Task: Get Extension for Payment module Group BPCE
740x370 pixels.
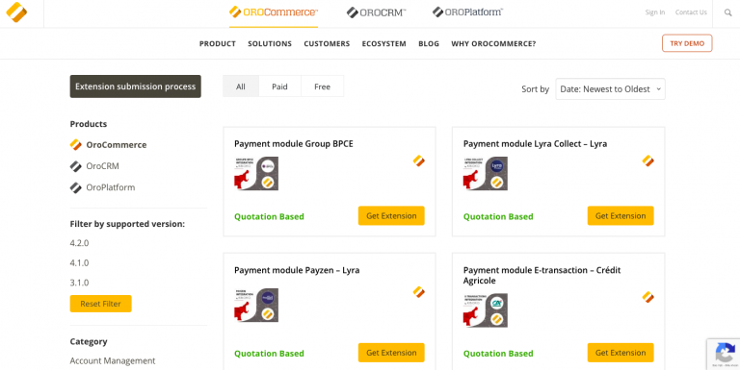Action: 391,216
